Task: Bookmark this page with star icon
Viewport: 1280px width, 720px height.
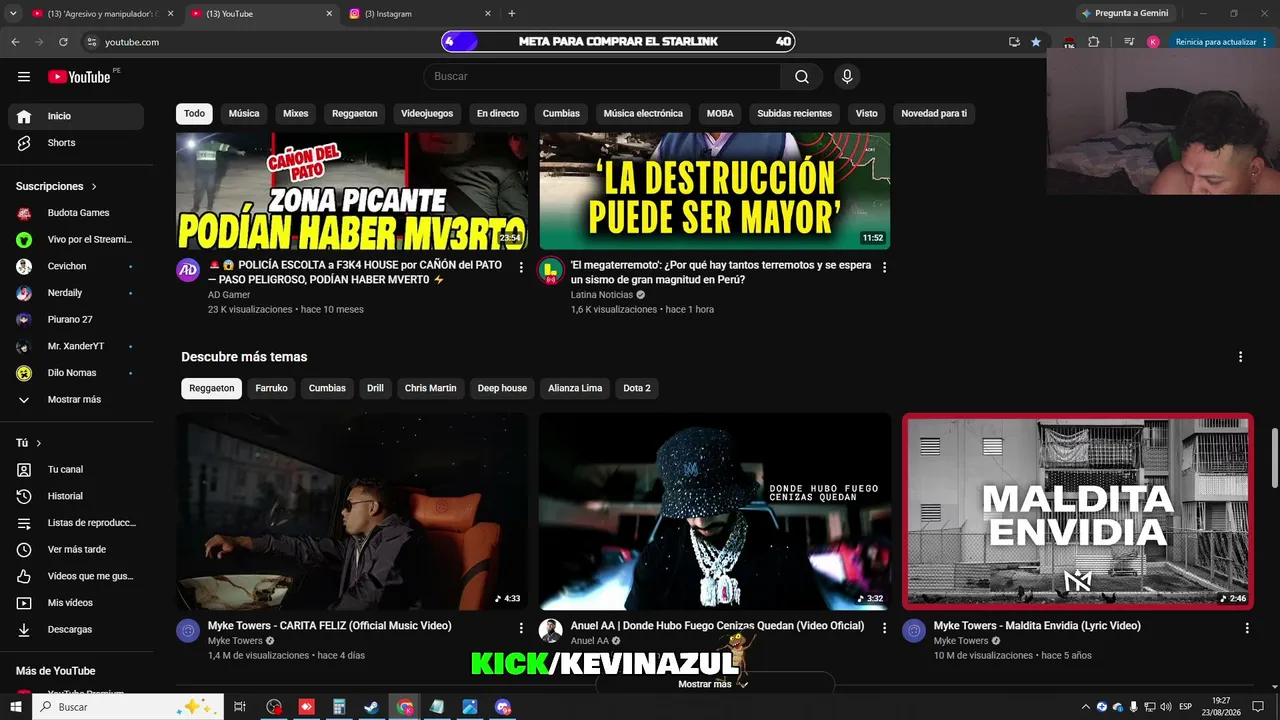Action: [x=1036, y=42]
